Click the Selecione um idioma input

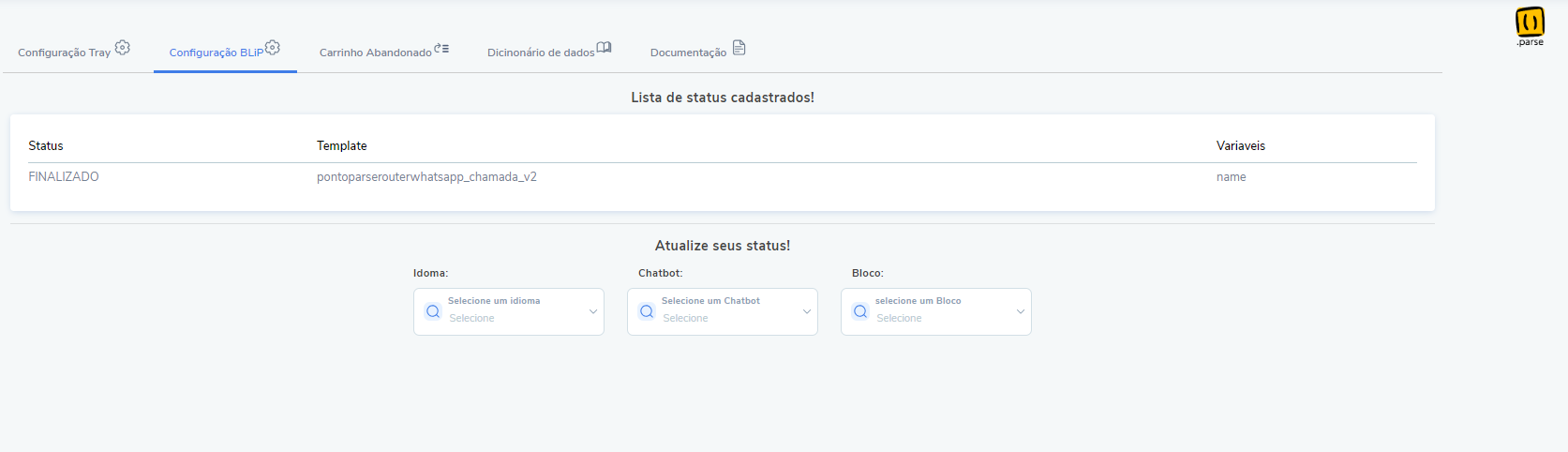509,311
